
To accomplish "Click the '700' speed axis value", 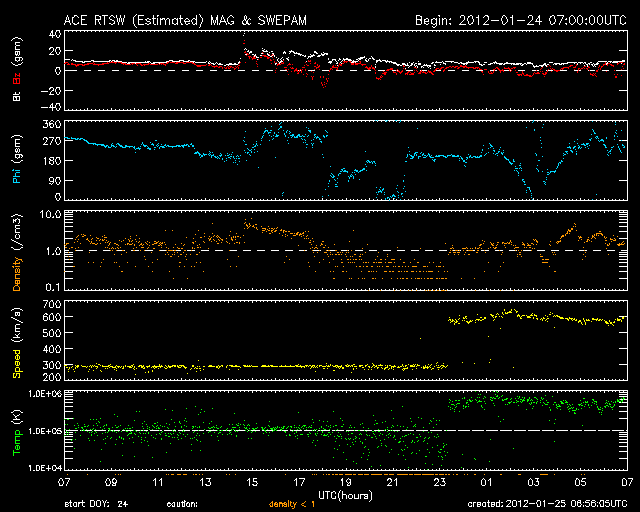I will pyautogui.click(x=52, y=304).
